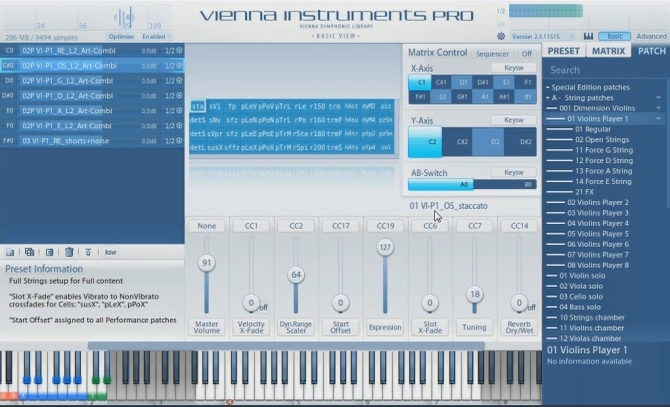Select the 'sffz' cell in the matrix grid

click(x=232, y=147)
